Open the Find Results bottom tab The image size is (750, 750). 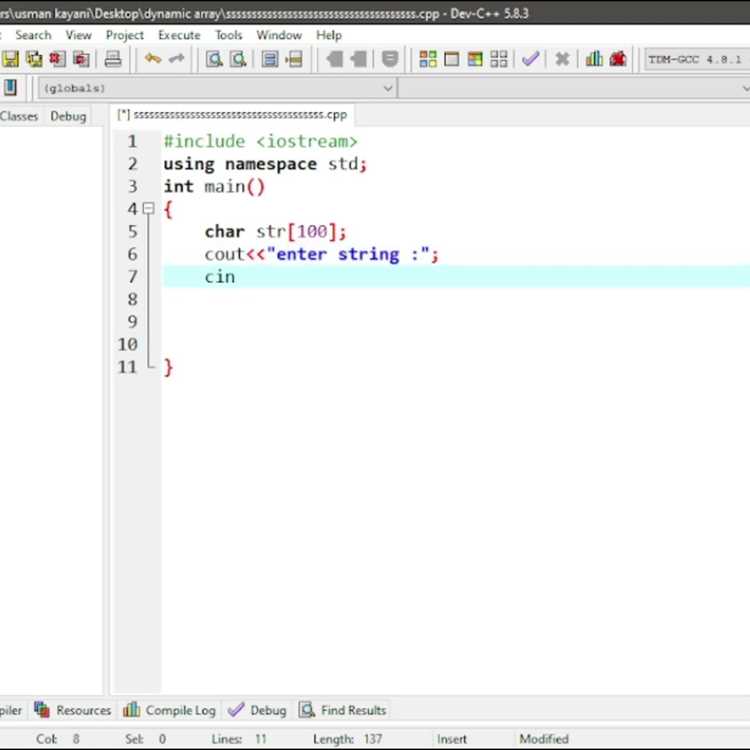[x=342, y=710]
